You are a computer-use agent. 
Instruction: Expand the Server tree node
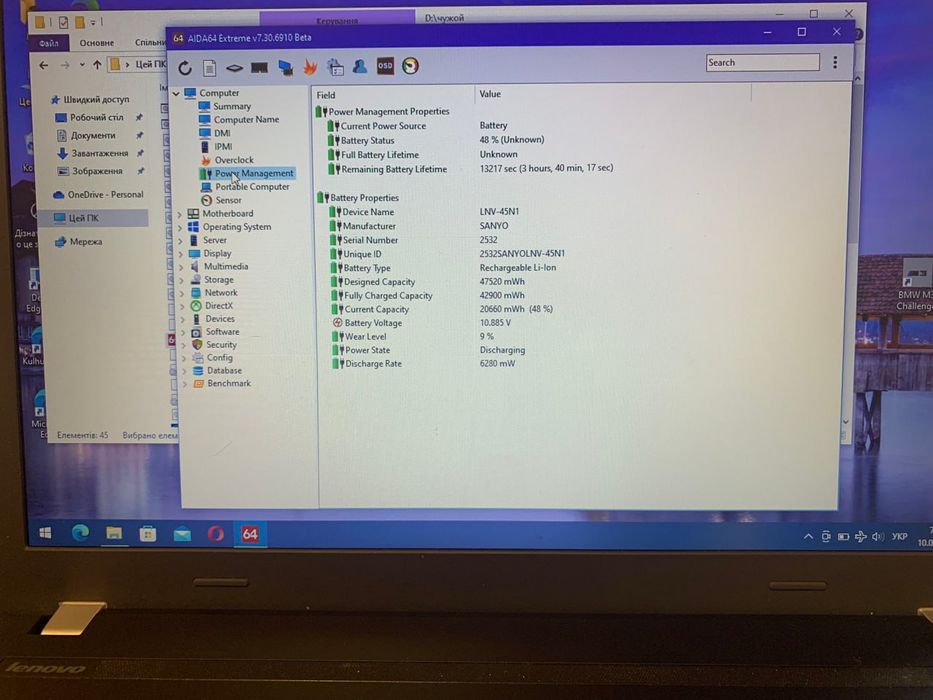[x=180, y=240]
